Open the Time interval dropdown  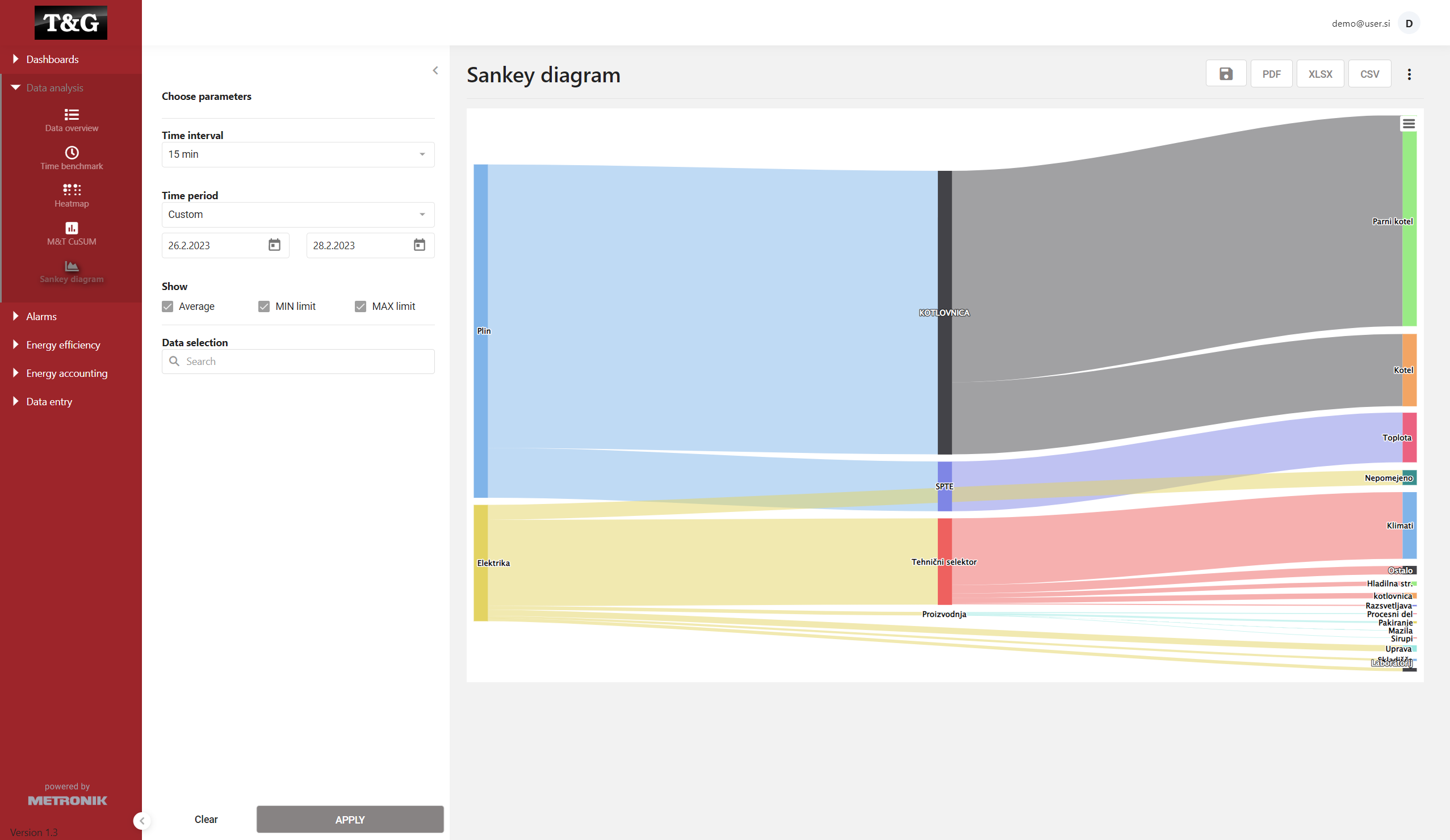pyautogui.click(x=297, y=154)
